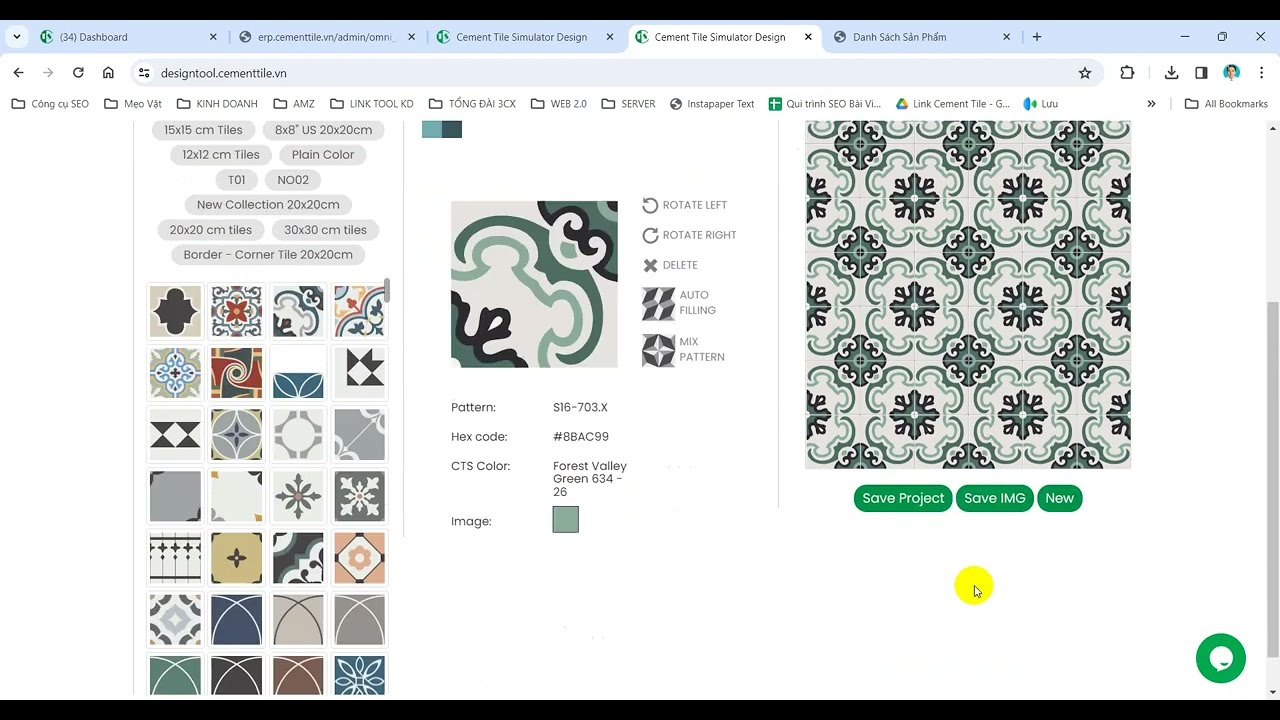Screen dimensions: 1280x720
Task: Open the Công cụ SEO bookmark folder
Action: [50, 104]
